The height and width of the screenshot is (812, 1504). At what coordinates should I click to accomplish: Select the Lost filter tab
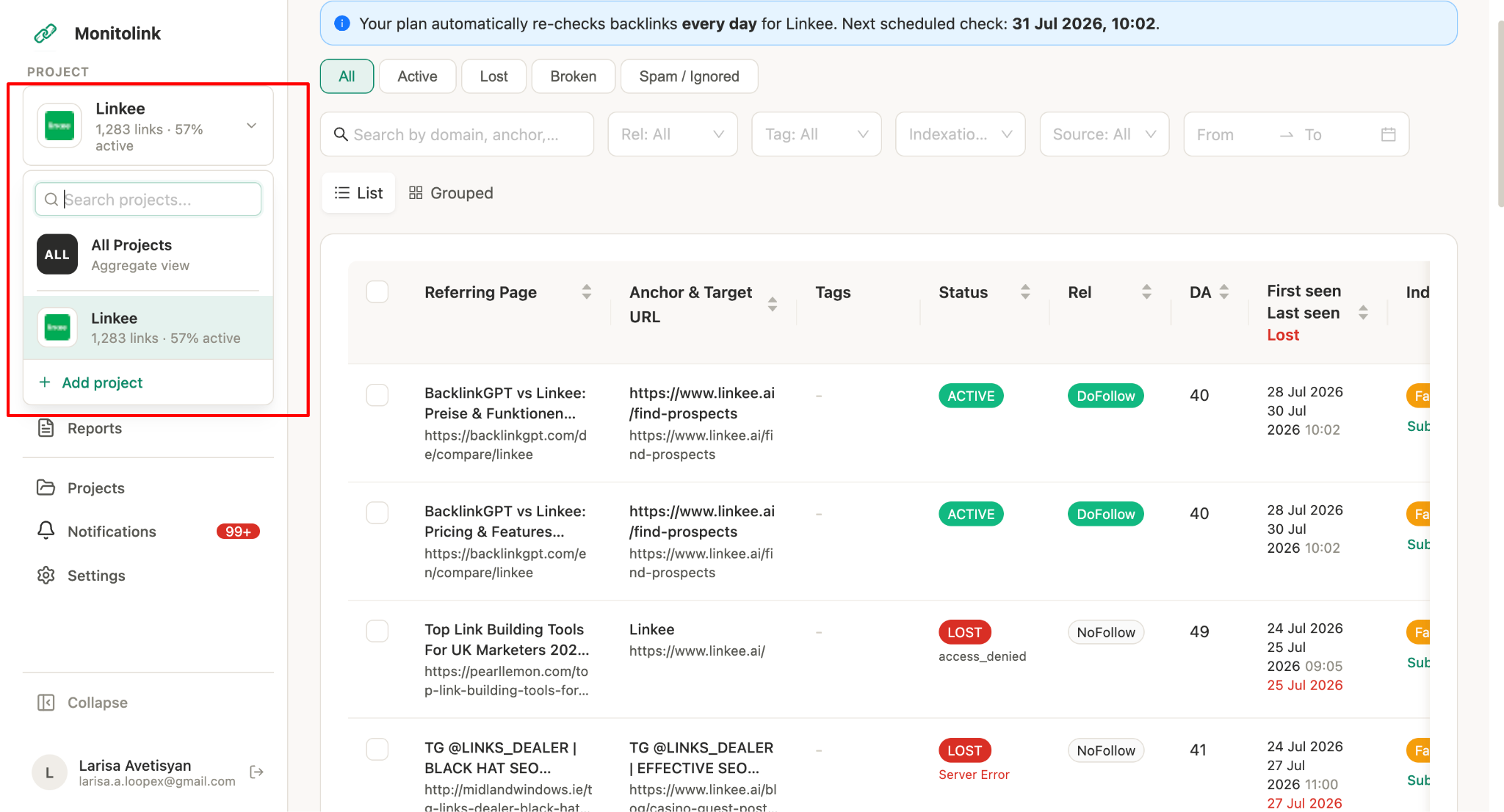pos(493,76)
